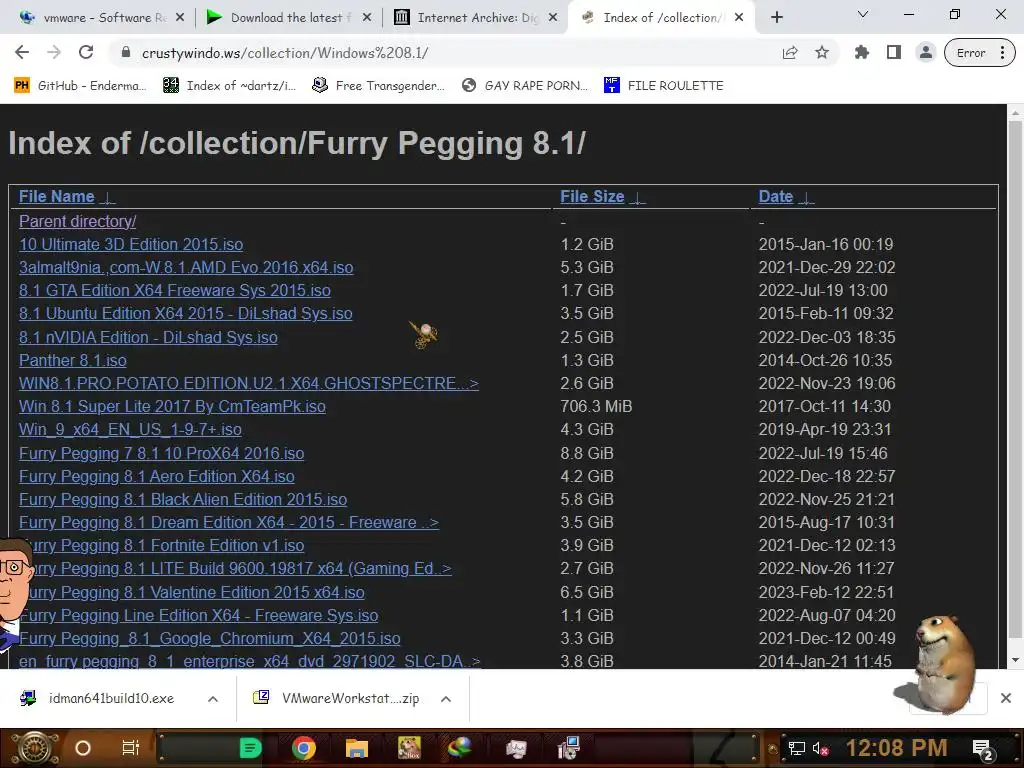Open Cortana circle on the taskbar

(83, 748)
